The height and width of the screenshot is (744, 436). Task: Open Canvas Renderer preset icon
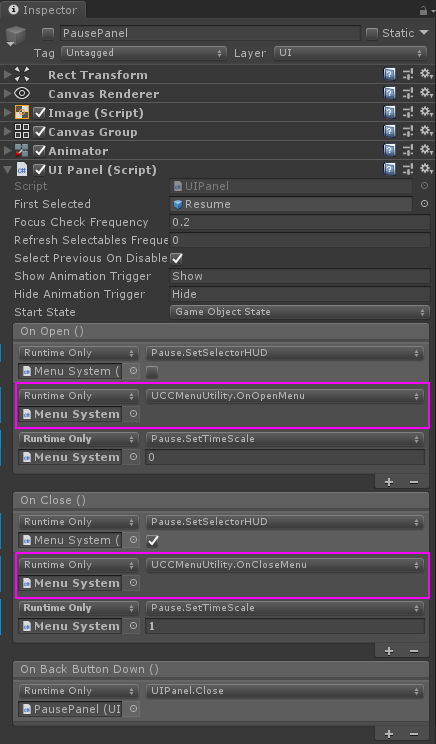point(408,93)
